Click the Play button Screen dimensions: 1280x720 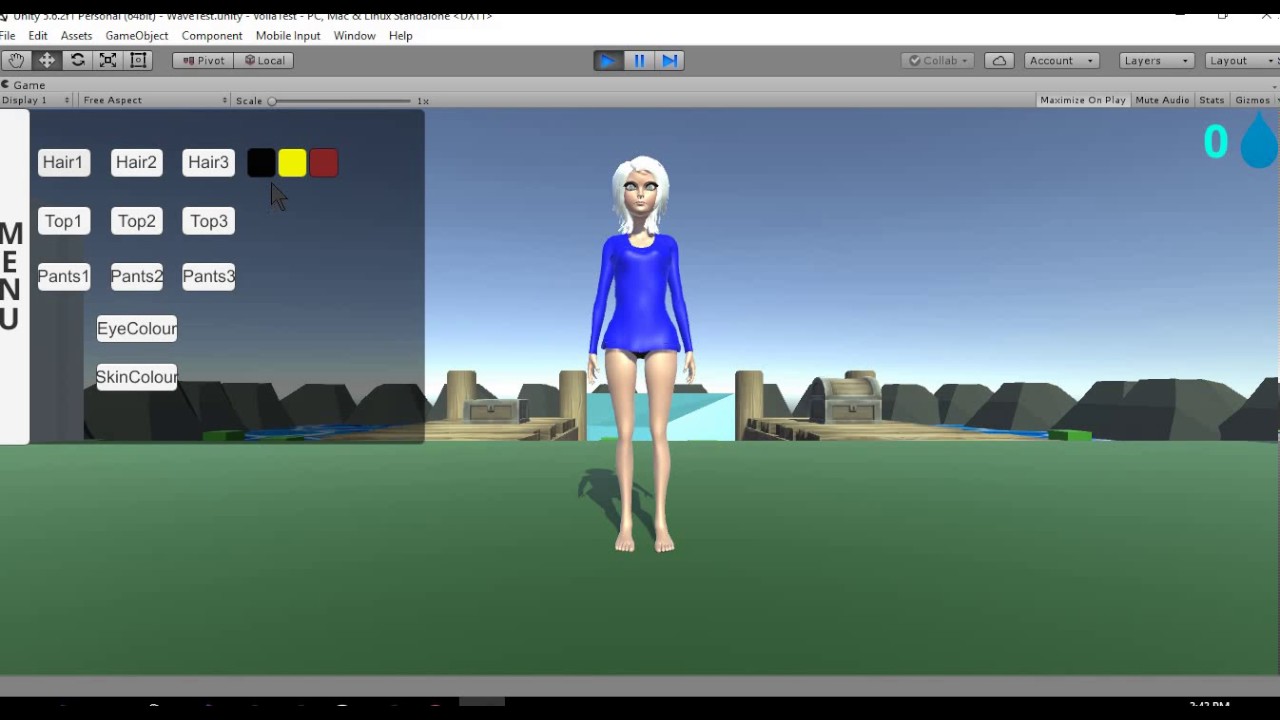click(608, 60)
